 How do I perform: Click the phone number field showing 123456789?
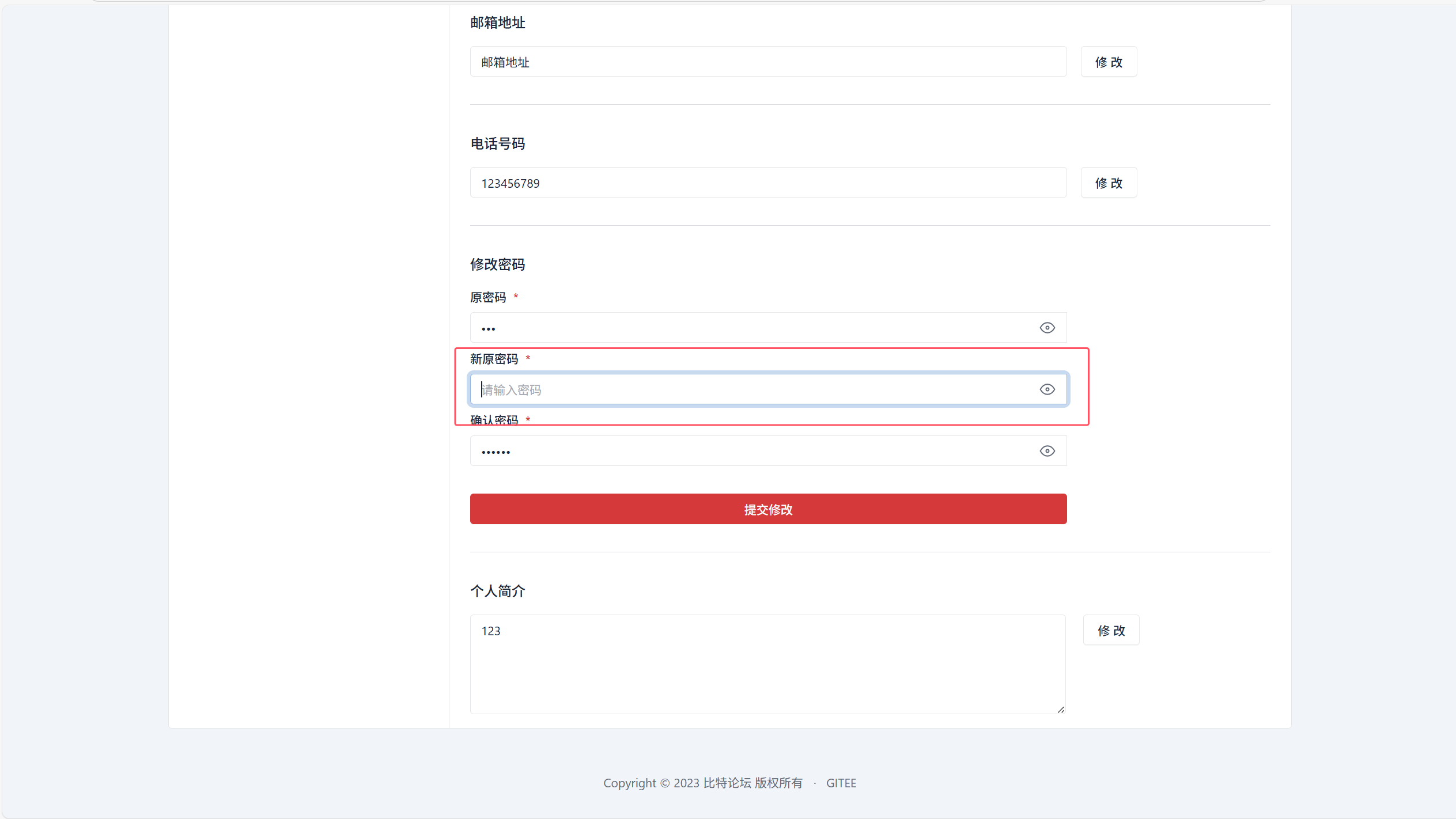(767, 183)
